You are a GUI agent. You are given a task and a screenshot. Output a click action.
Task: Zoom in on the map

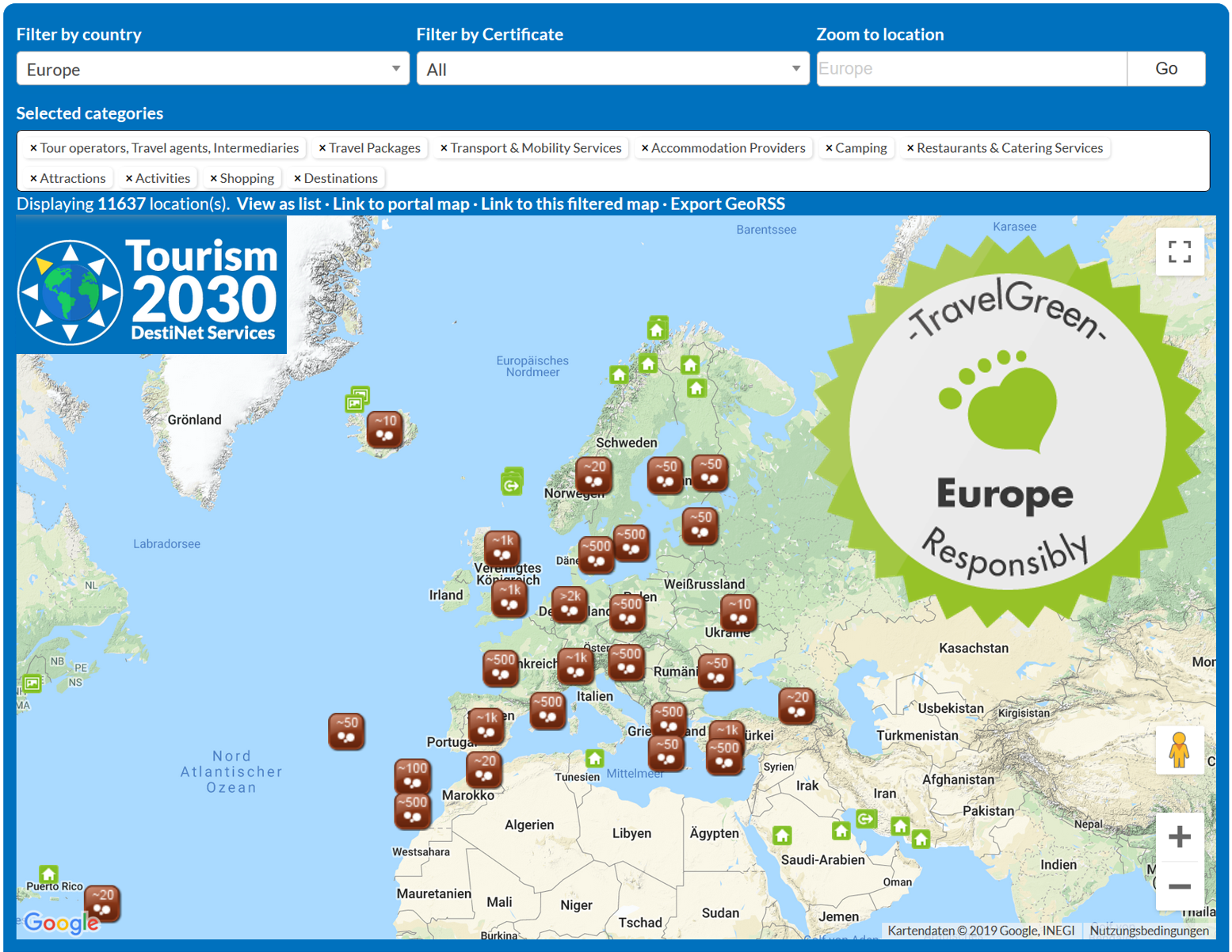click(1179, 836)
